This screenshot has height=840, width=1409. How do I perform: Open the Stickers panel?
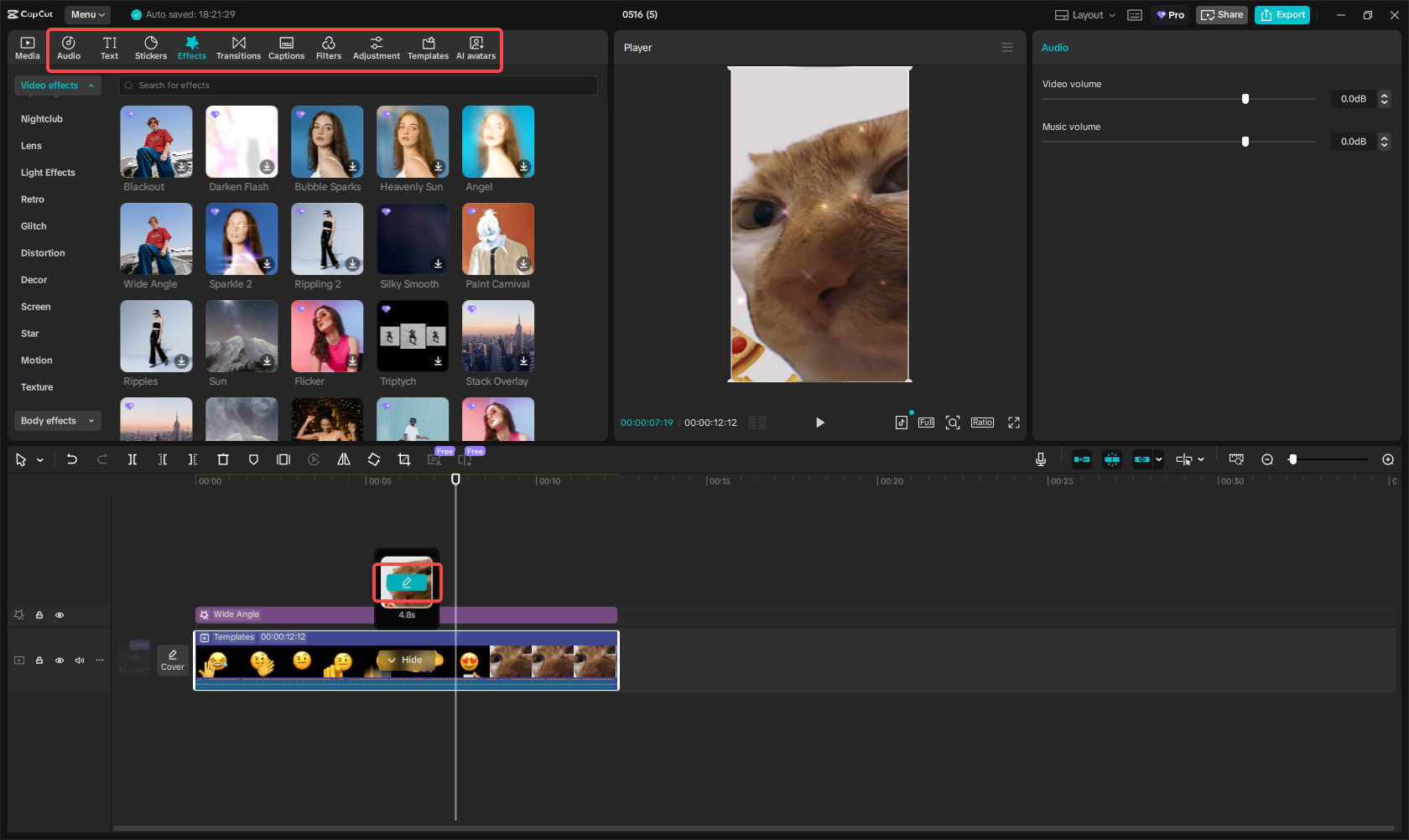[151, 48]
